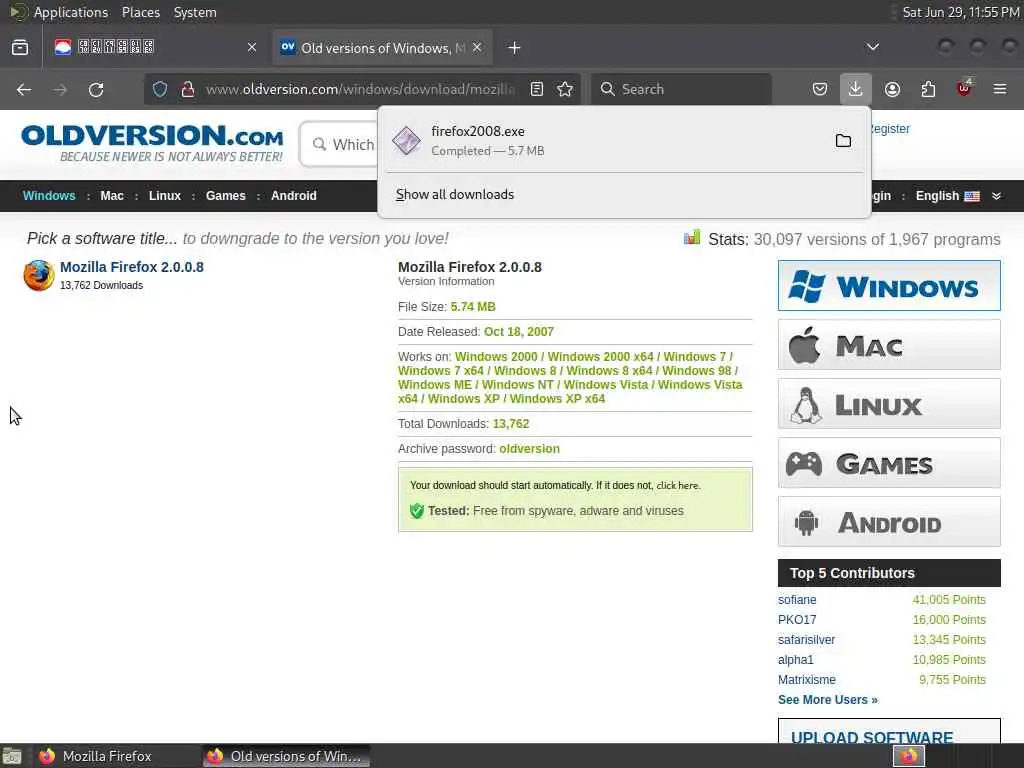Toggle reader view icon in address bar

[x=537, y=89]
